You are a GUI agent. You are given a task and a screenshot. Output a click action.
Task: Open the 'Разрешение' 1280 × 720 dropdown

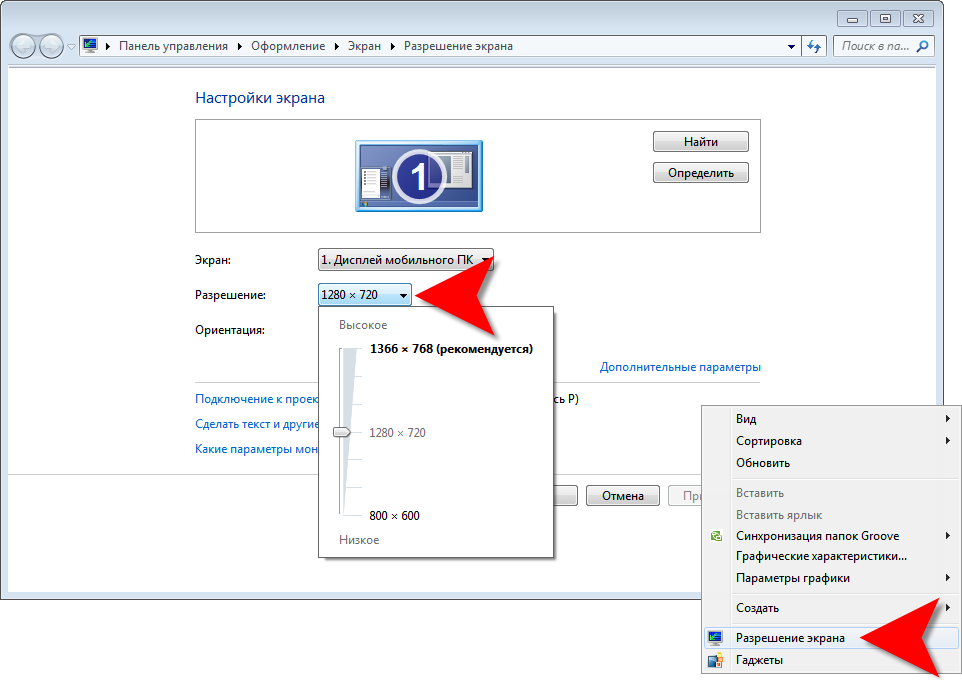pos(364,295)
